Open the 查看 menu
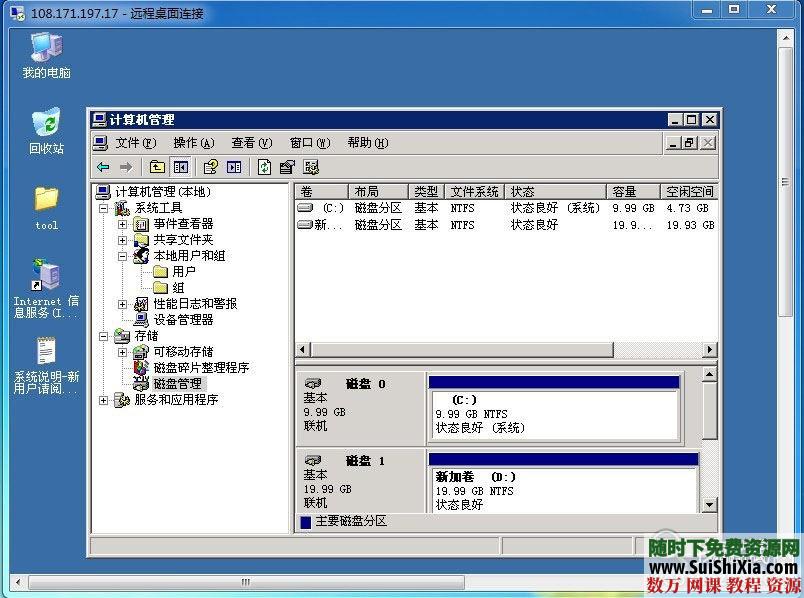 point(248,143)
